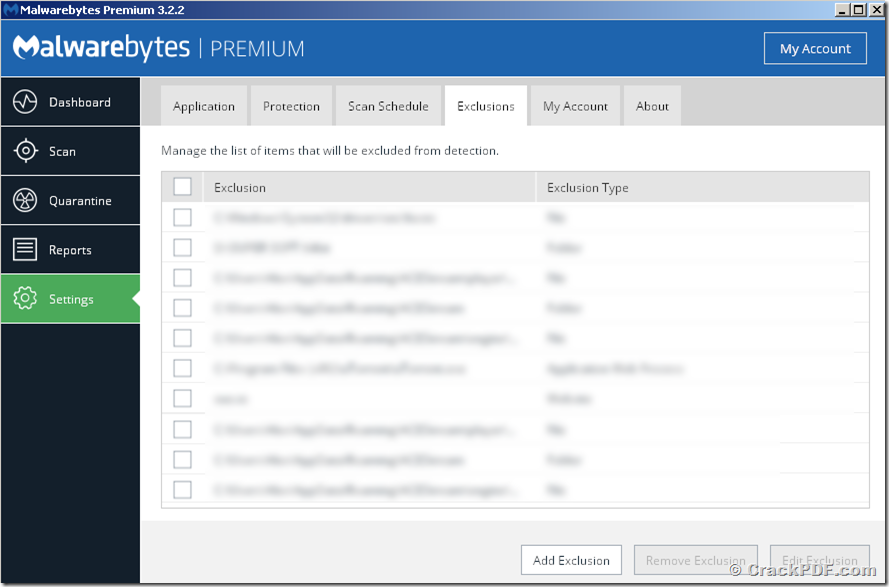Image resolution: width=889 pixels, height=587 pixels.
Task: Switch to the Scan Schedule tab
Action: (388, 106)
